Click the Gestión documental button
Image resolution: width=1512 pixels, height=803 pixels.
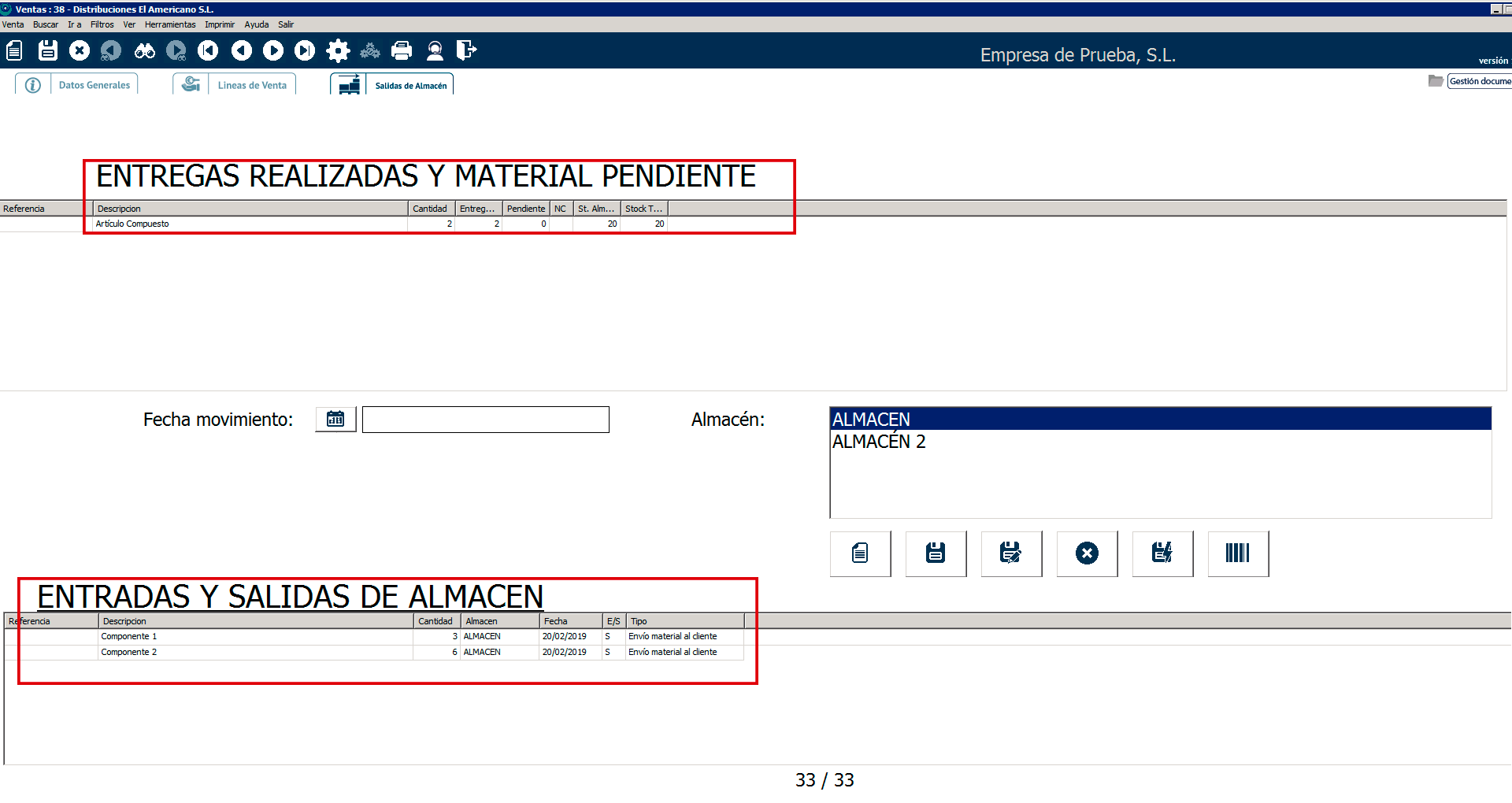point(1479,81)
